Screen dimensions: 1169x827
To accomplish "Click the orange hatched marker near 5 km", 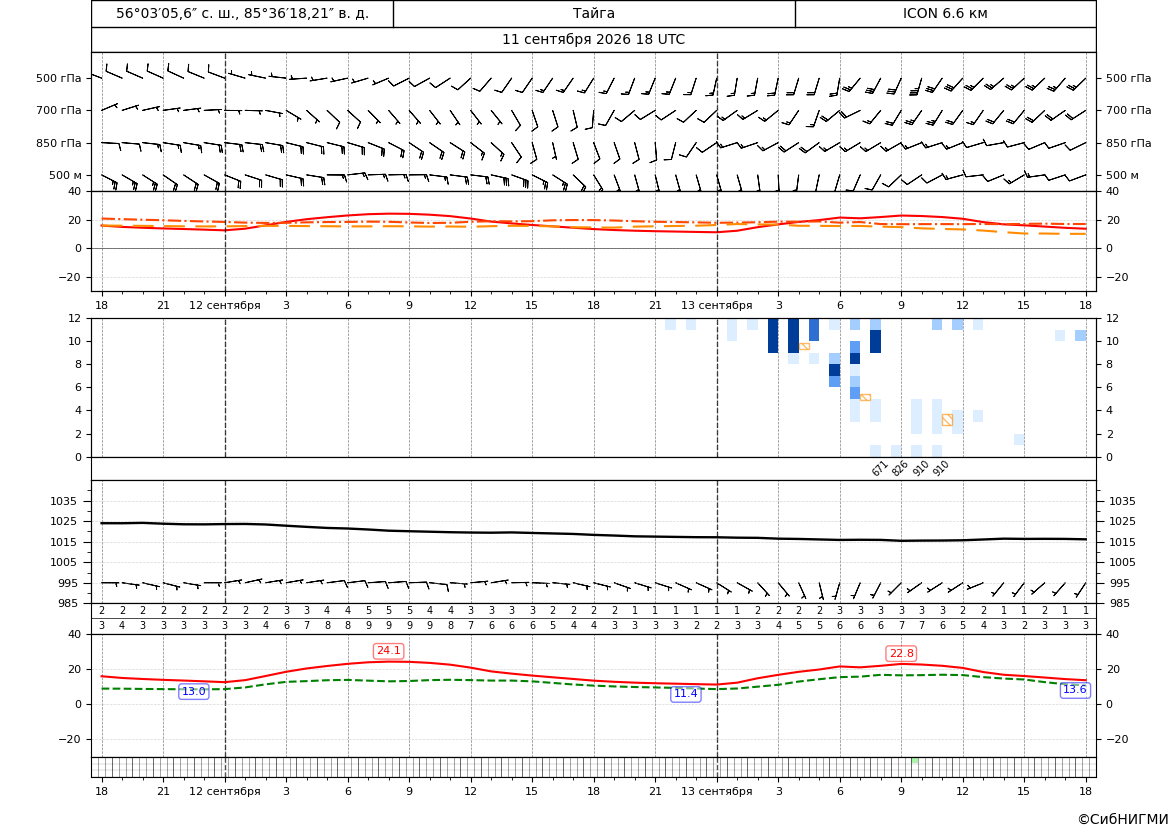I will tap(865, 397).
